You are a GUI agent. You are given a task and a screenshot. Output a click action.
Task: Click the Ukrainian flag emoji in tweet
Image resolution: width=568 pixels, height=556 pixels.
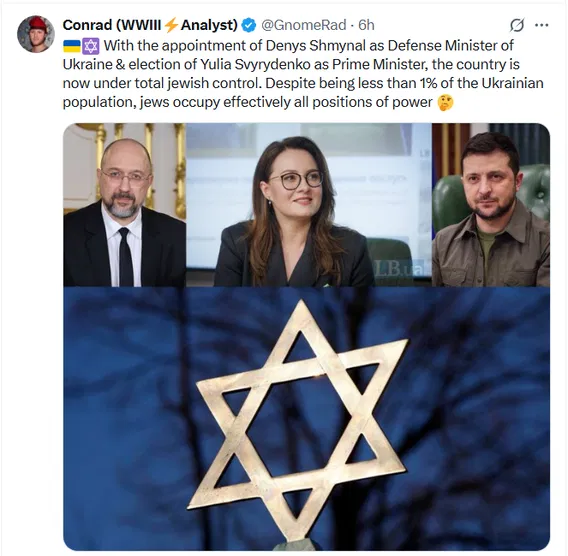click(x=72, y=46)
